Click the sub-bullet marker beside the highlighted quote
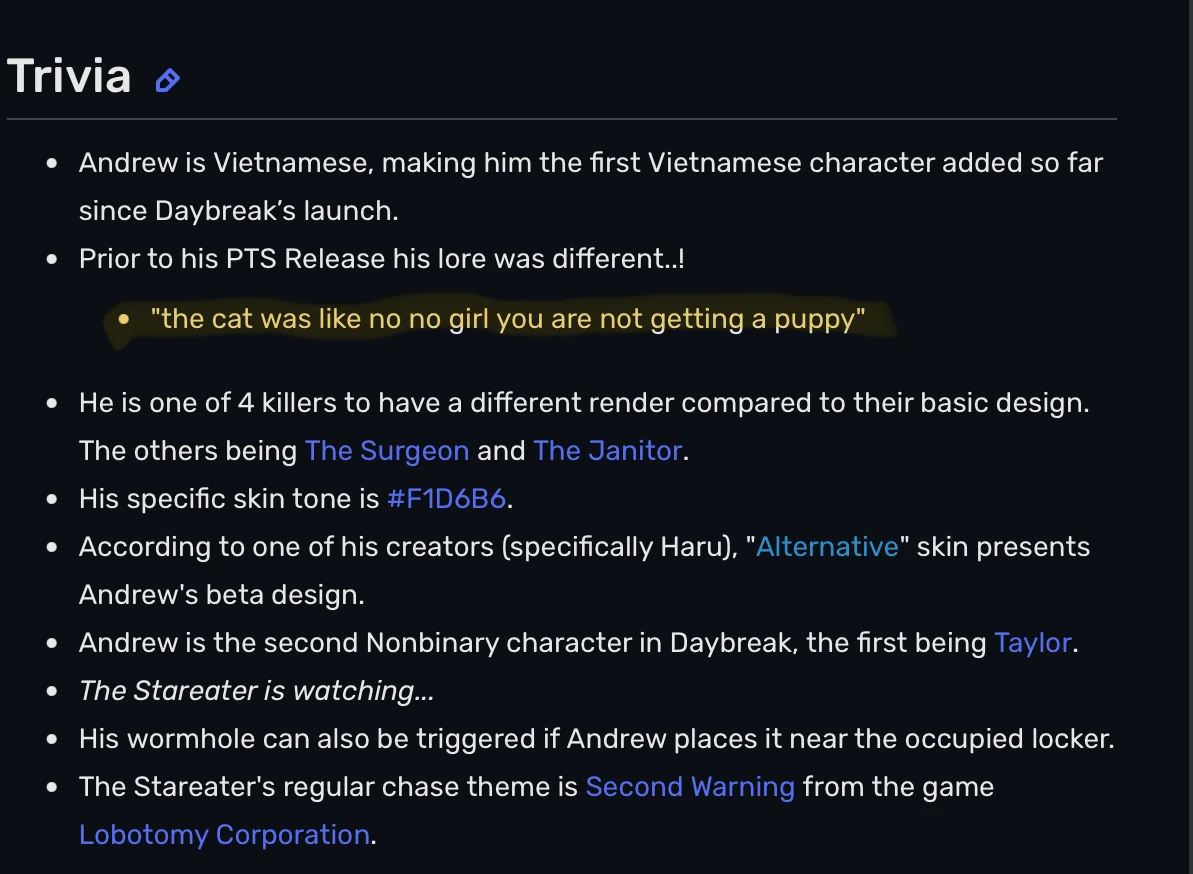 coord(124,318)
